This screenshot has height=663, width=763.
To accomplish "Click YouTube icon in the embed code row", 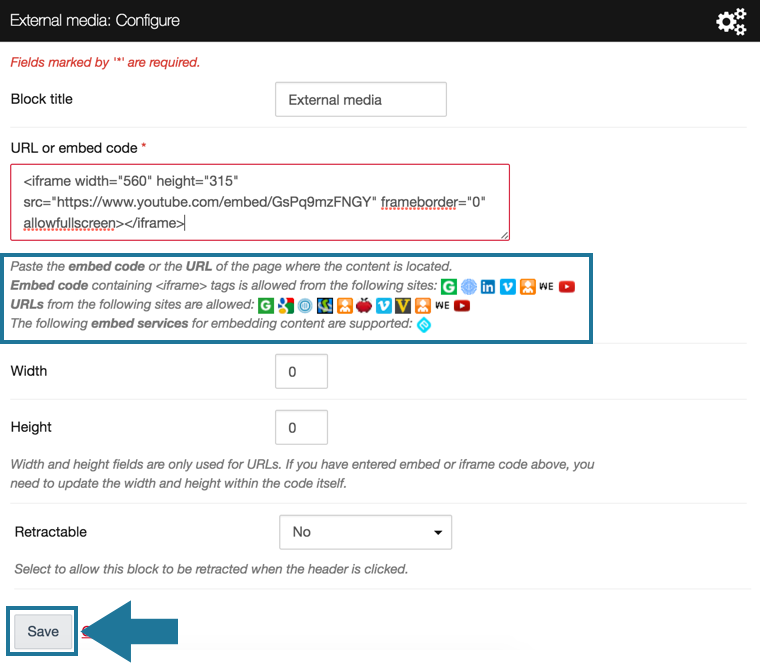I will click(x=567, y=286).
